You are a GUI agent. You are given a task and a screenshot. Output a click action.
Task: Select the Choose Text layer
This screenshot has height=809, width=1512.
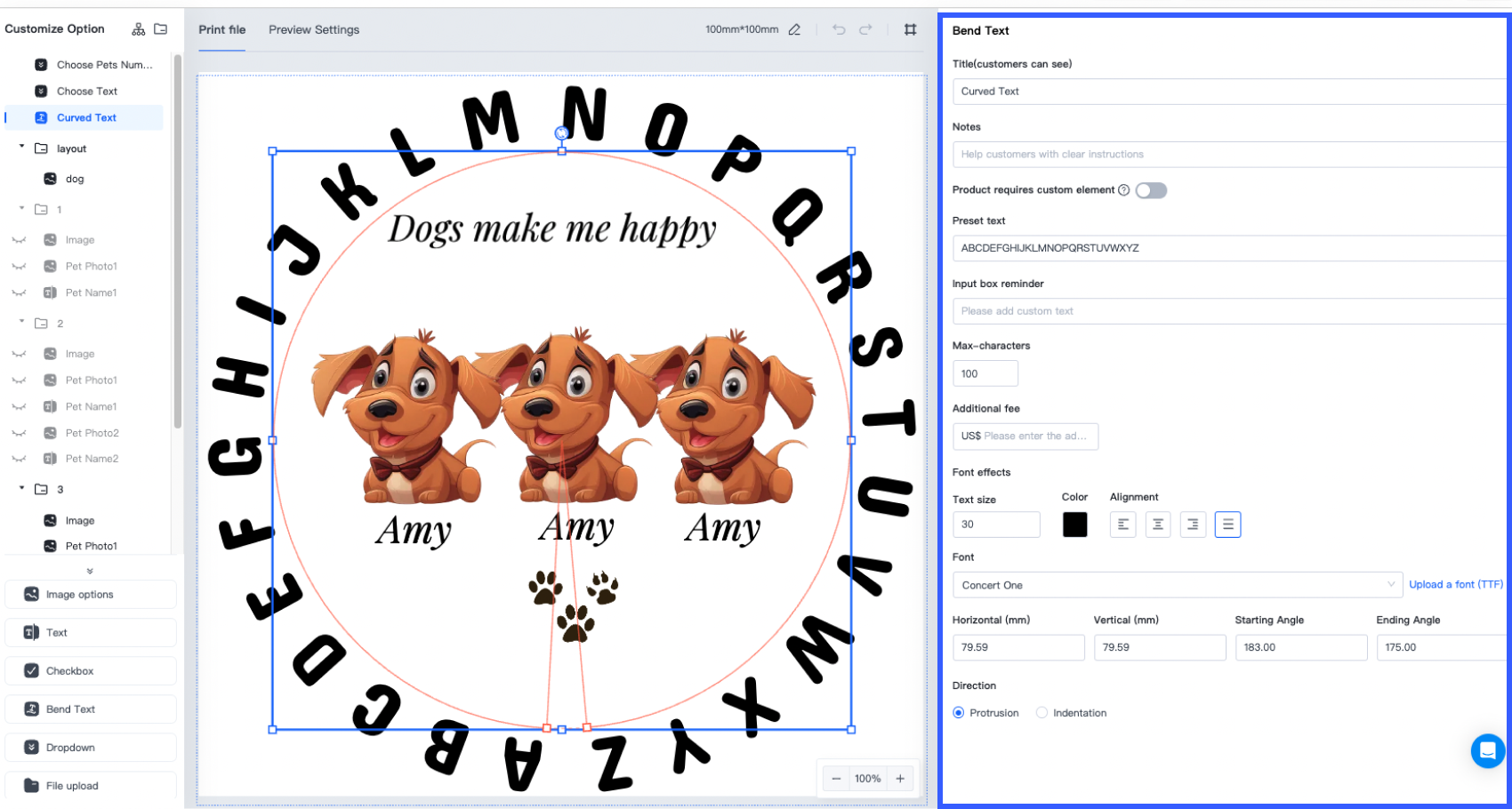[x=85, y=92]
